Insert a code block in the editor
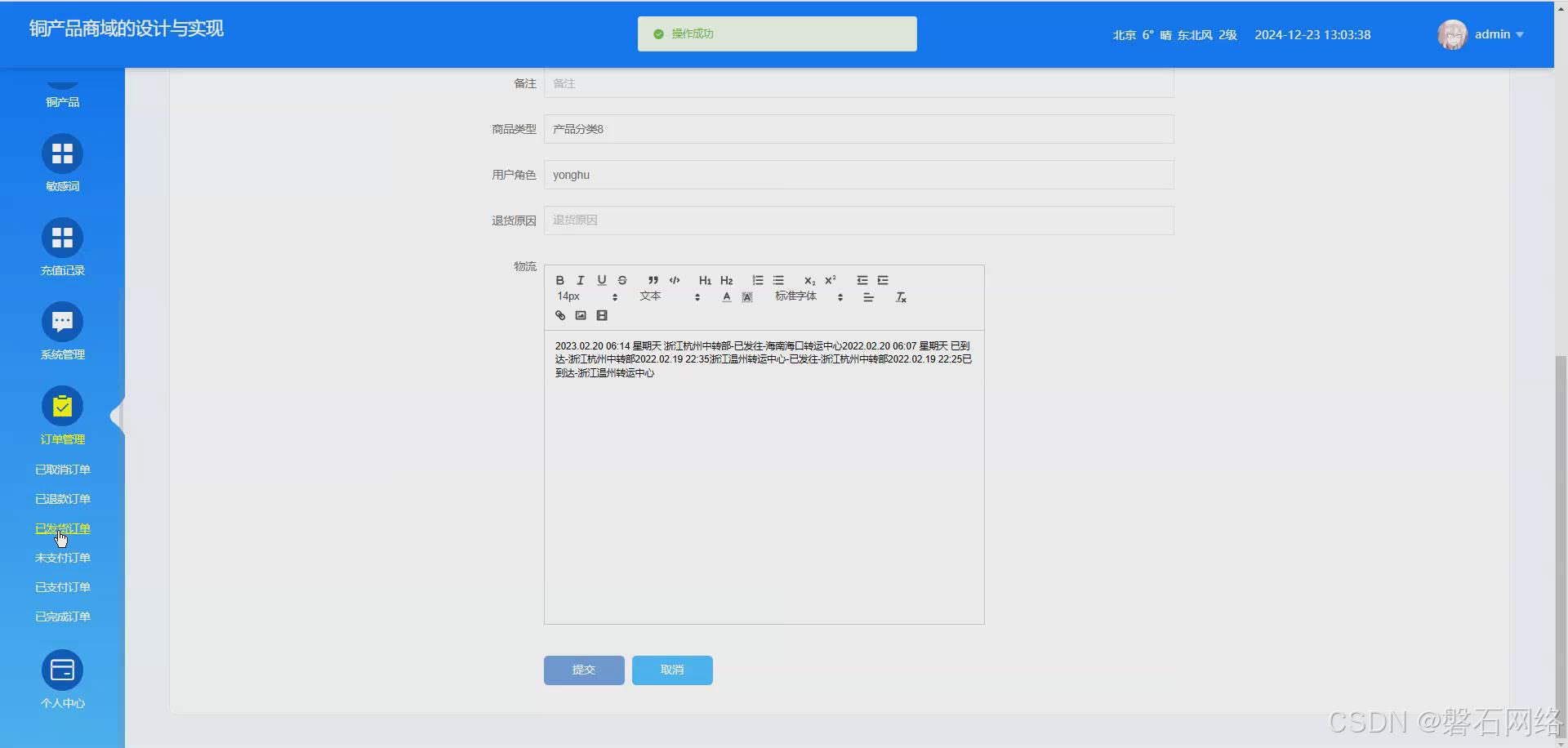The width and height of the screenshot is (1568, 748). [x=675, y=280]
